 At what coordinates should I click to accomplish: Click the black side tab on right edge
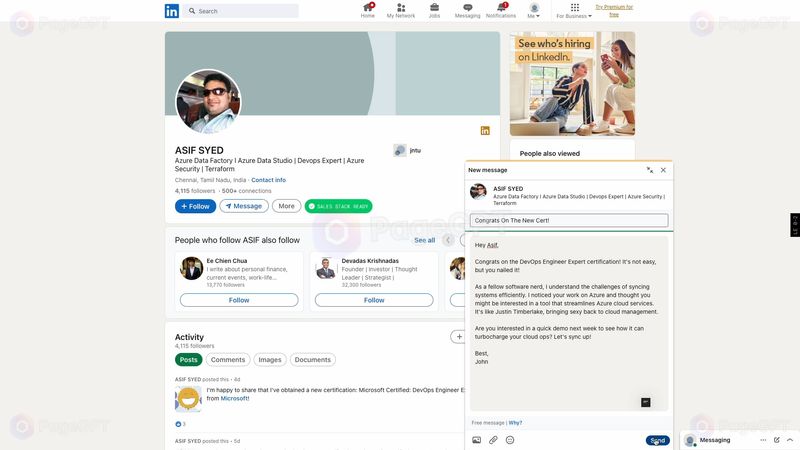pyautogui.click(x=795, y=225)
